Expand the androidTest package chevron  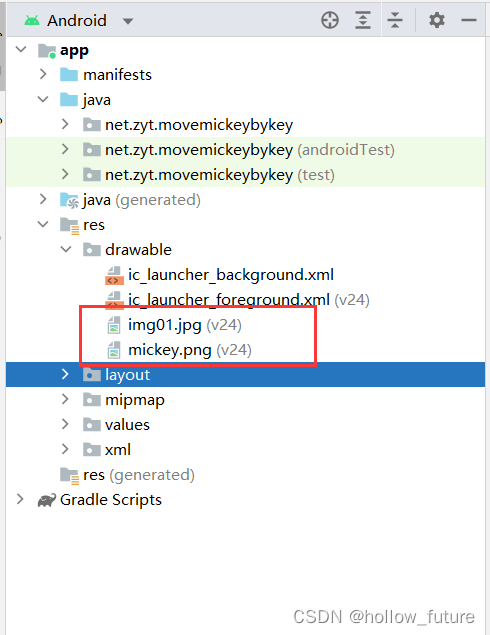tap(65, 149)
